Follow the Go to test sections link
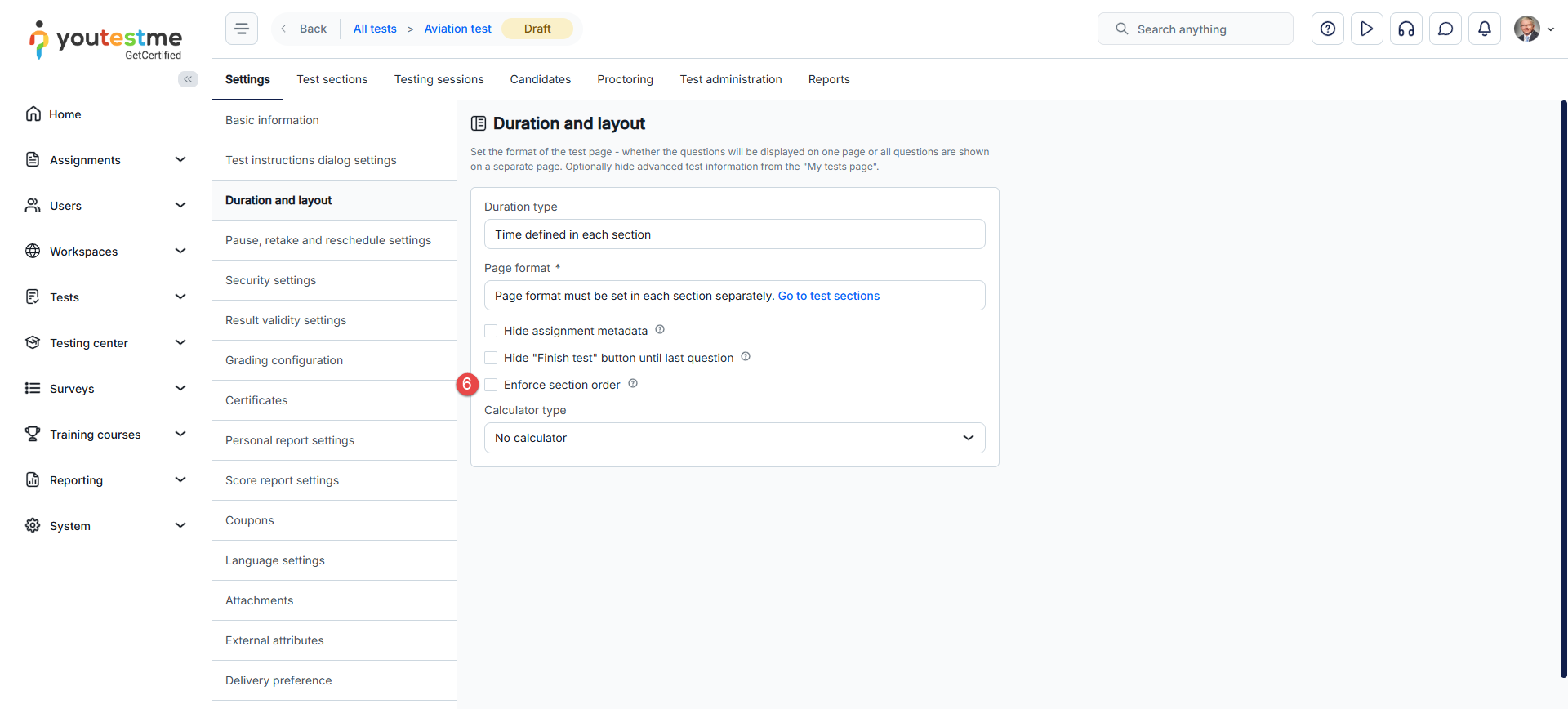Viewport: 1568px width, 709px height. (828, 296)
